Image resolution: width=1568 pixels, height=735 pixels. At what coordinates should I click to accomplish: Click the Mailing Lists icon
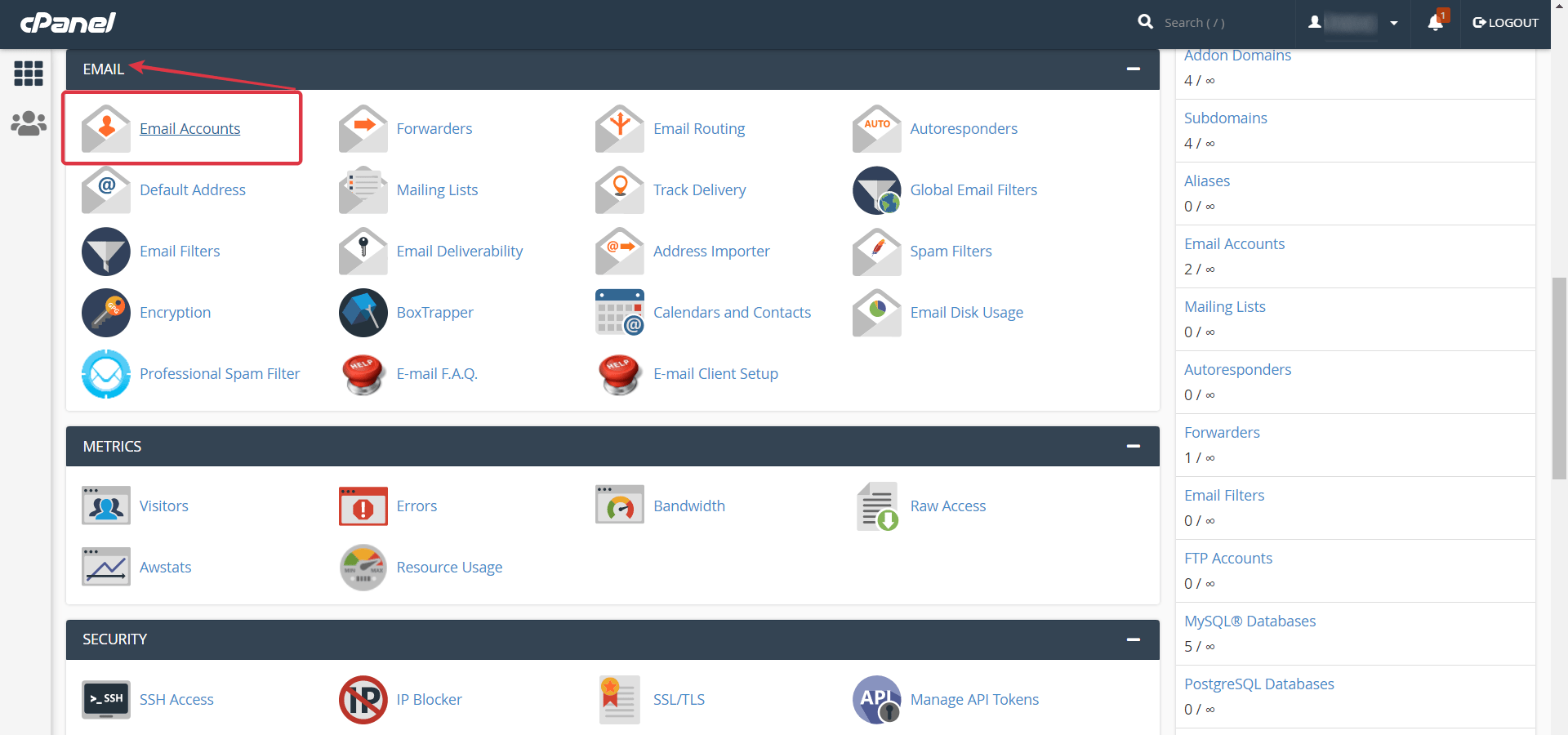363,190
